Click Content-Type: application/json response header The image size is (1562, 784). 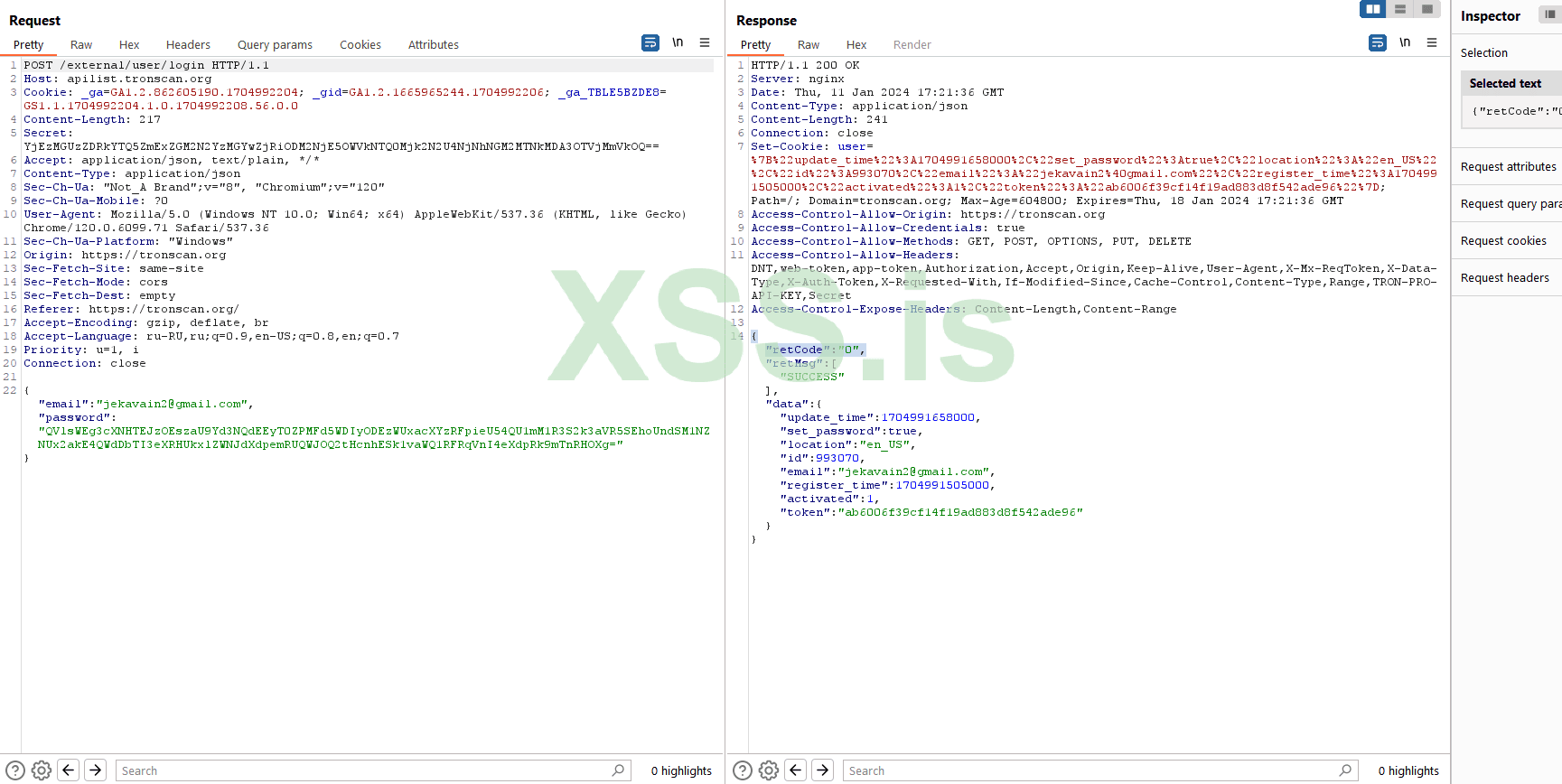click(859, 106)
